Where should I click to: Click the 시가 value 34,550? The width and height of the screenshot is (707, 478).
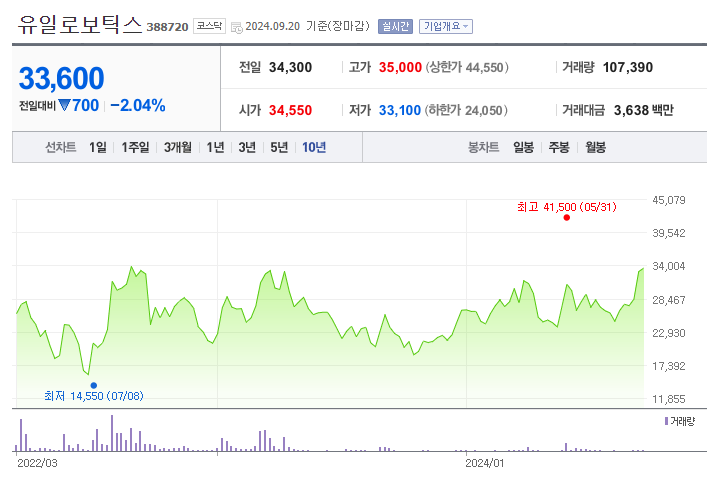coord(290,110)
